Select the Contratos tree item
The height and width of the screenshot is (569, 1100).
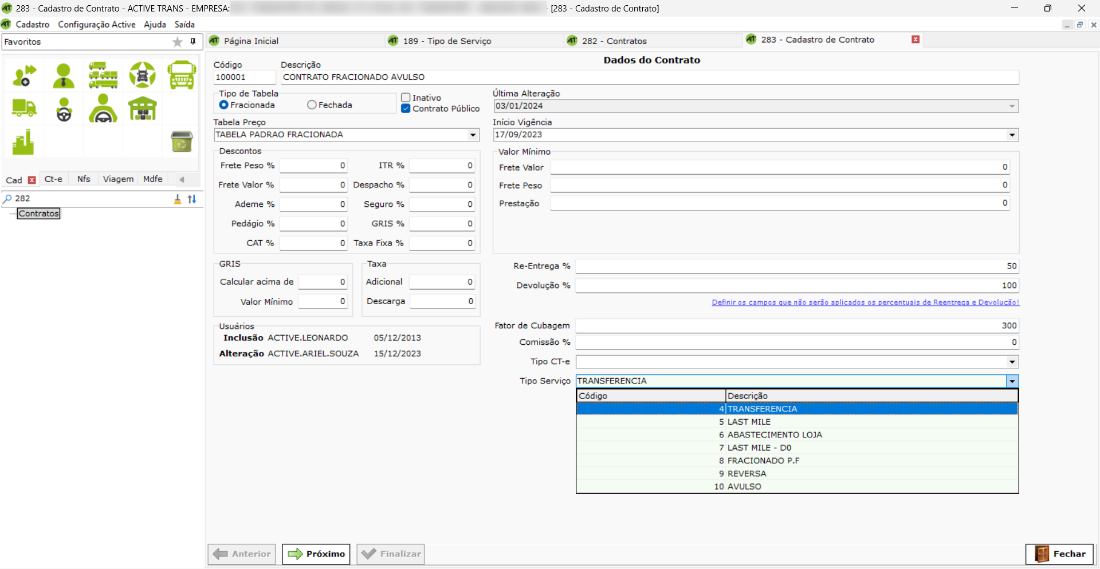(39, 213)
